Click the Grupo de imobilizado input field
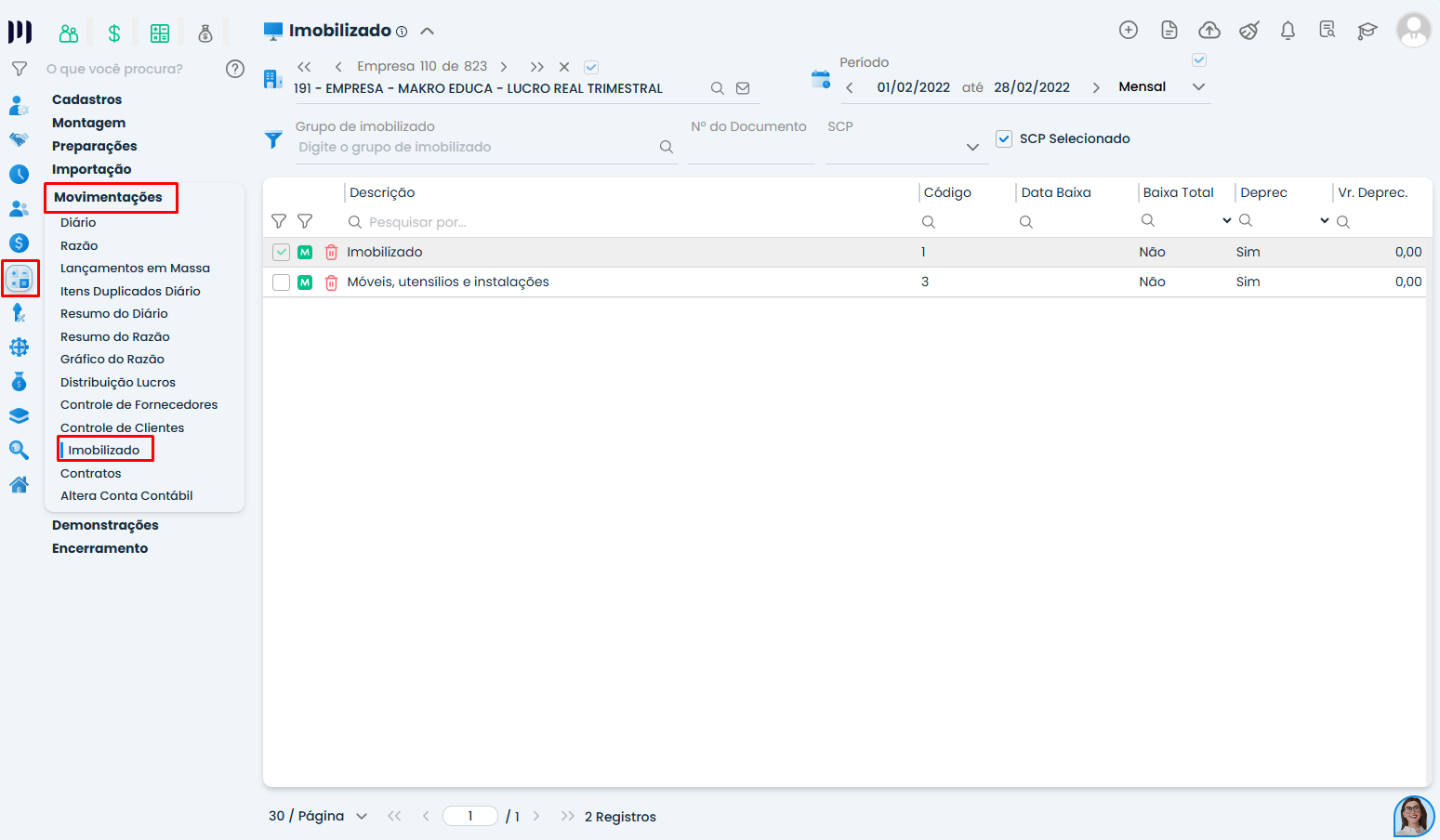Image resolution: width=1440 pixels, height=840 pixels. (474, 147)
